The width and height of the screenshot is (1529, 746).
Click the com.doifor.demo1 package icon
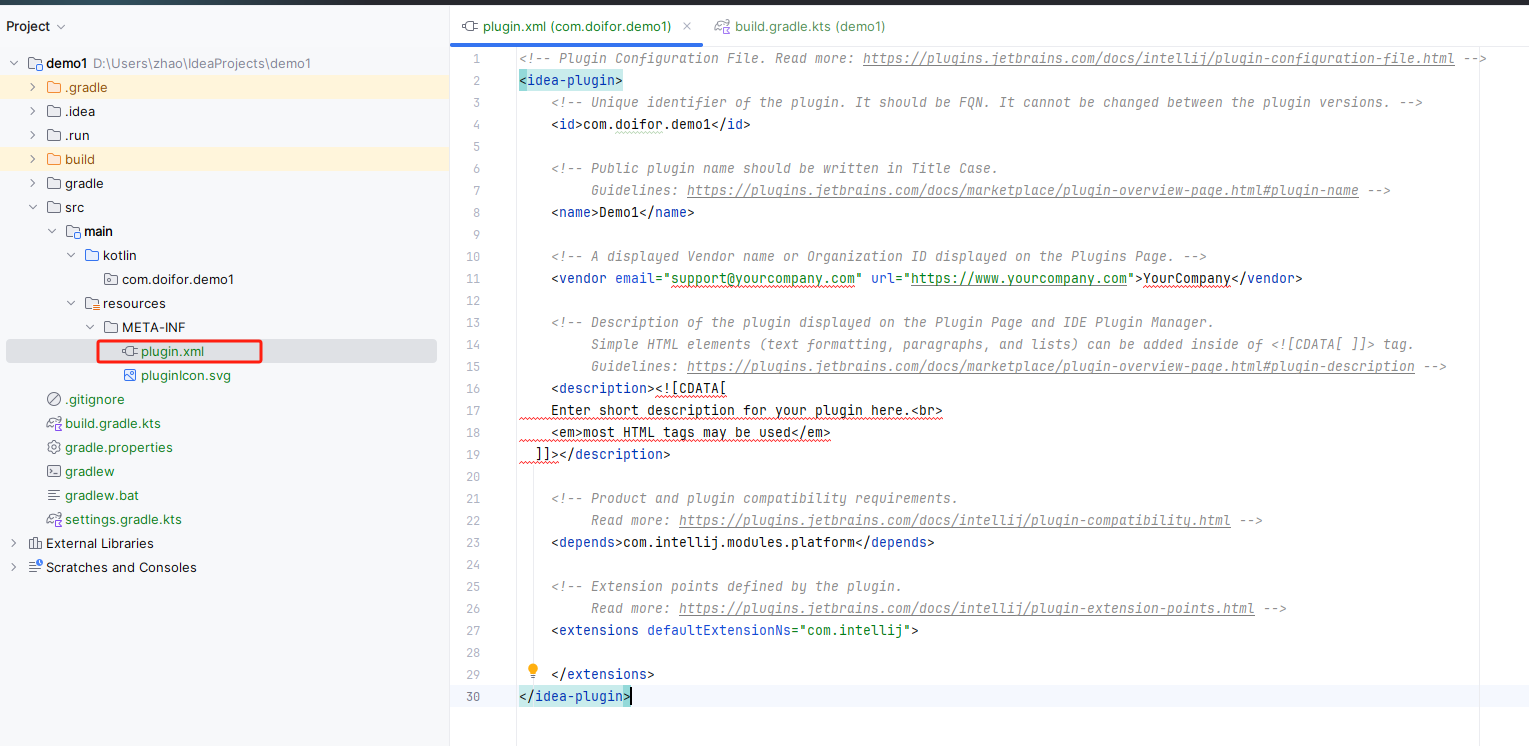(111, 279)
